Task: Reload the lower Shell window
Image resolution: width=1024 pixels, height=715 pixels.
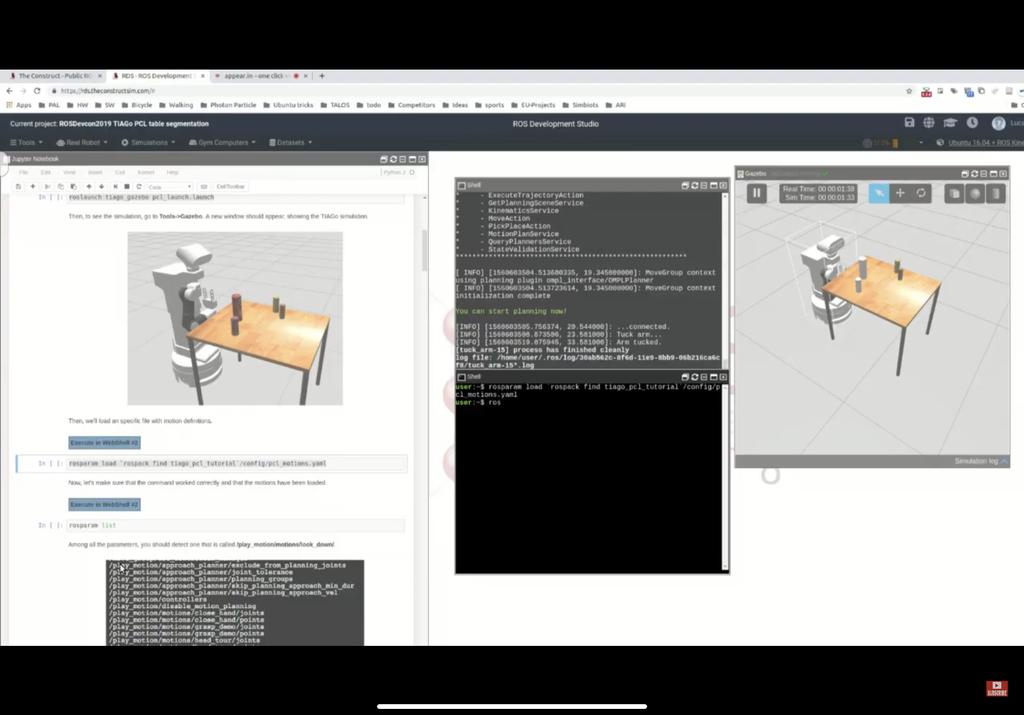Action: click(694, 377)
